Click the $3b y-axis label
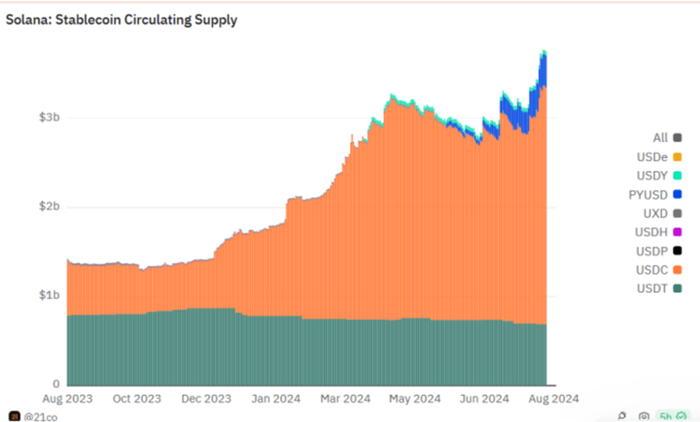Image resolution: width=700 pixels, height=422 pixels. coord(49,117)
